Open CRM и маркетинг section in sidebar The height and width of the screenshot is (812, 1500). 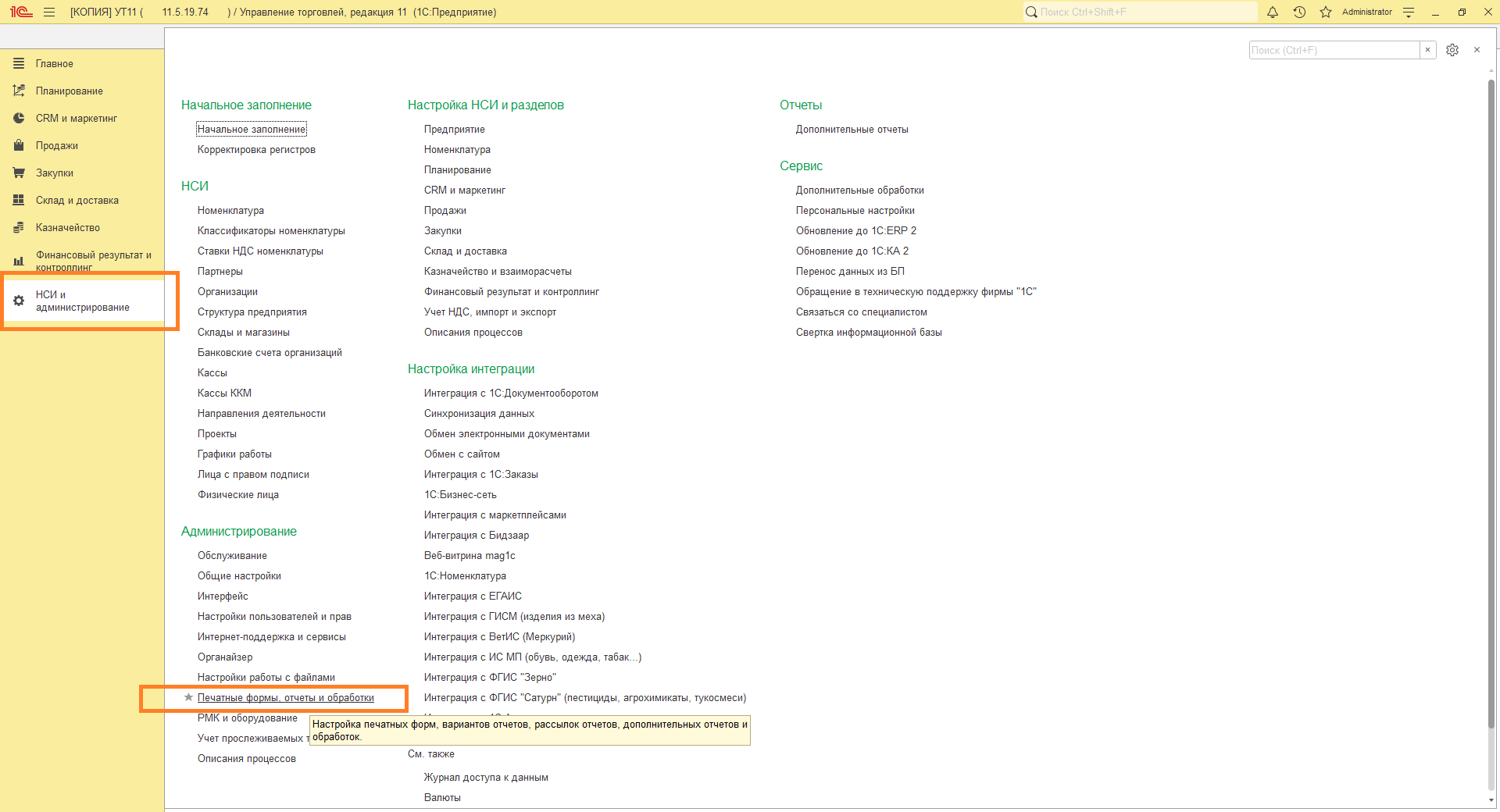coord(76,118)
